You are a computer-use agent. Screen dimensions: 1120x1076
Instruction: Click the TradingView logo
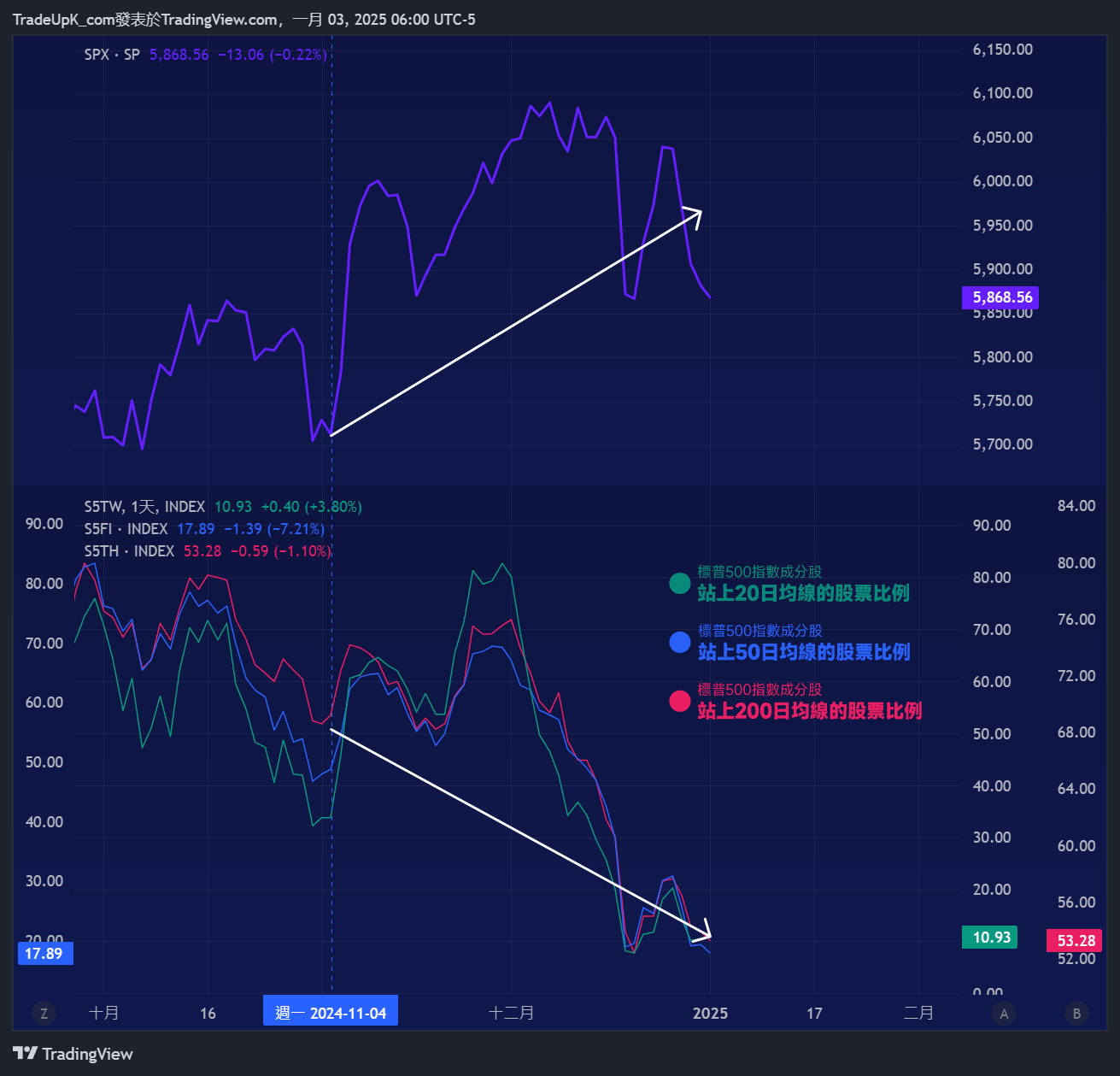73,1054
